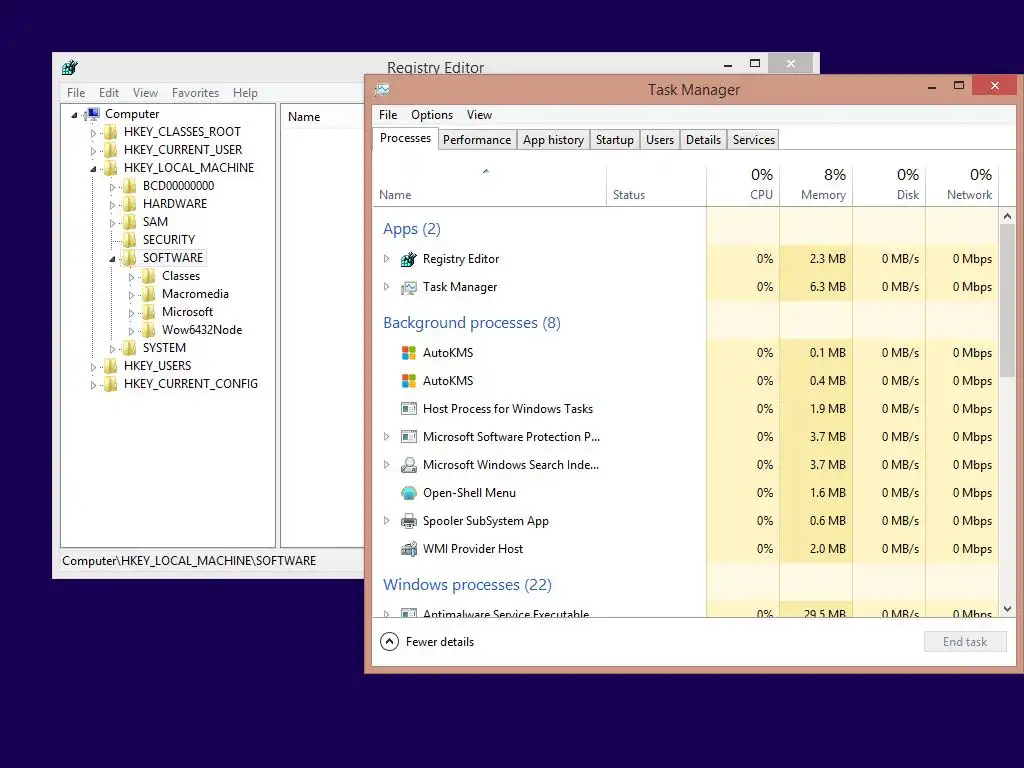The width and height of the screenshot is (1024, 768).
Task: Collapse the SOFTWARE key node
Action: pos(112,259)
